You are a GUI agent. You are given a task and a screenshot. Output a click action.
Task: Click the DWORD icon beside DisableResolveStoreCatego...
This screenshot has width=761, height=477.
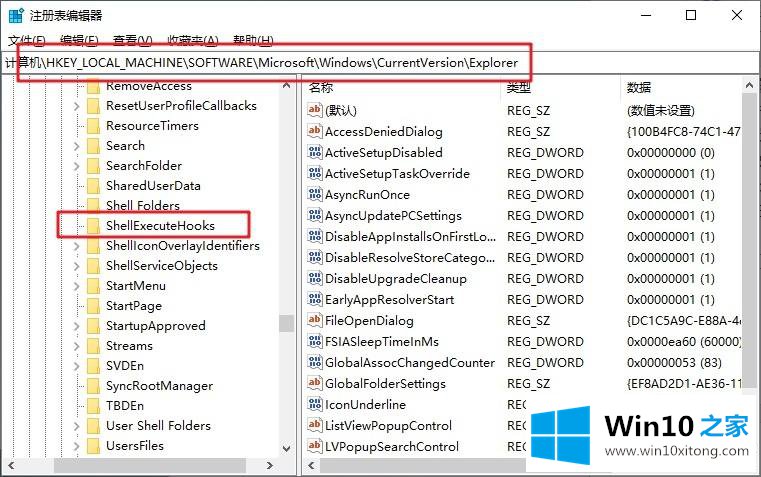tap(314, 257)
